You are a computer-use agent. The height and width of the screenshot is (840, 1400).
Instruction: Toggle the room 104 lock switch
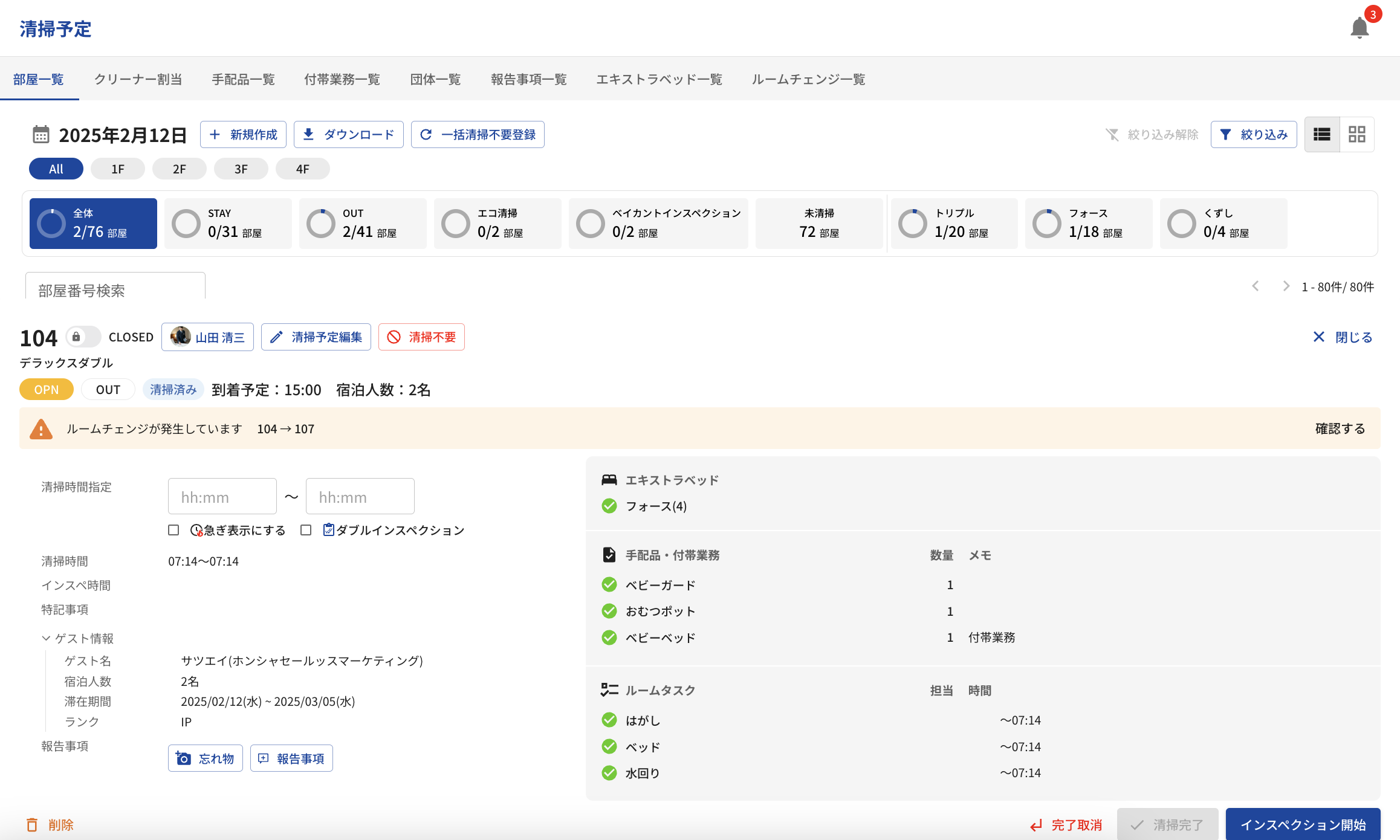pos(83,337)
